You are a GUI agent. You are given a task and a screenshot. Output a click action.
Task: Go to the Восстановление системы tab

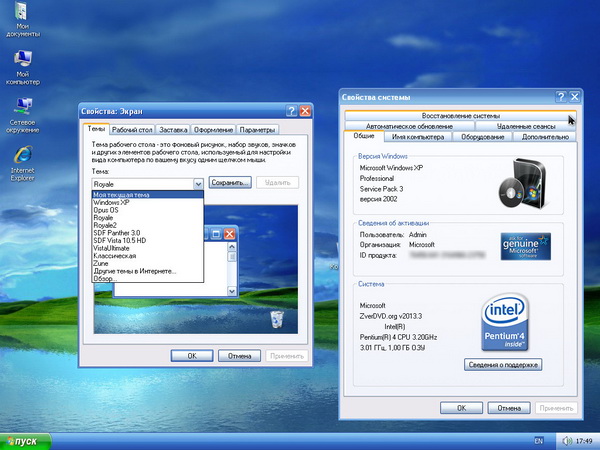460,115
